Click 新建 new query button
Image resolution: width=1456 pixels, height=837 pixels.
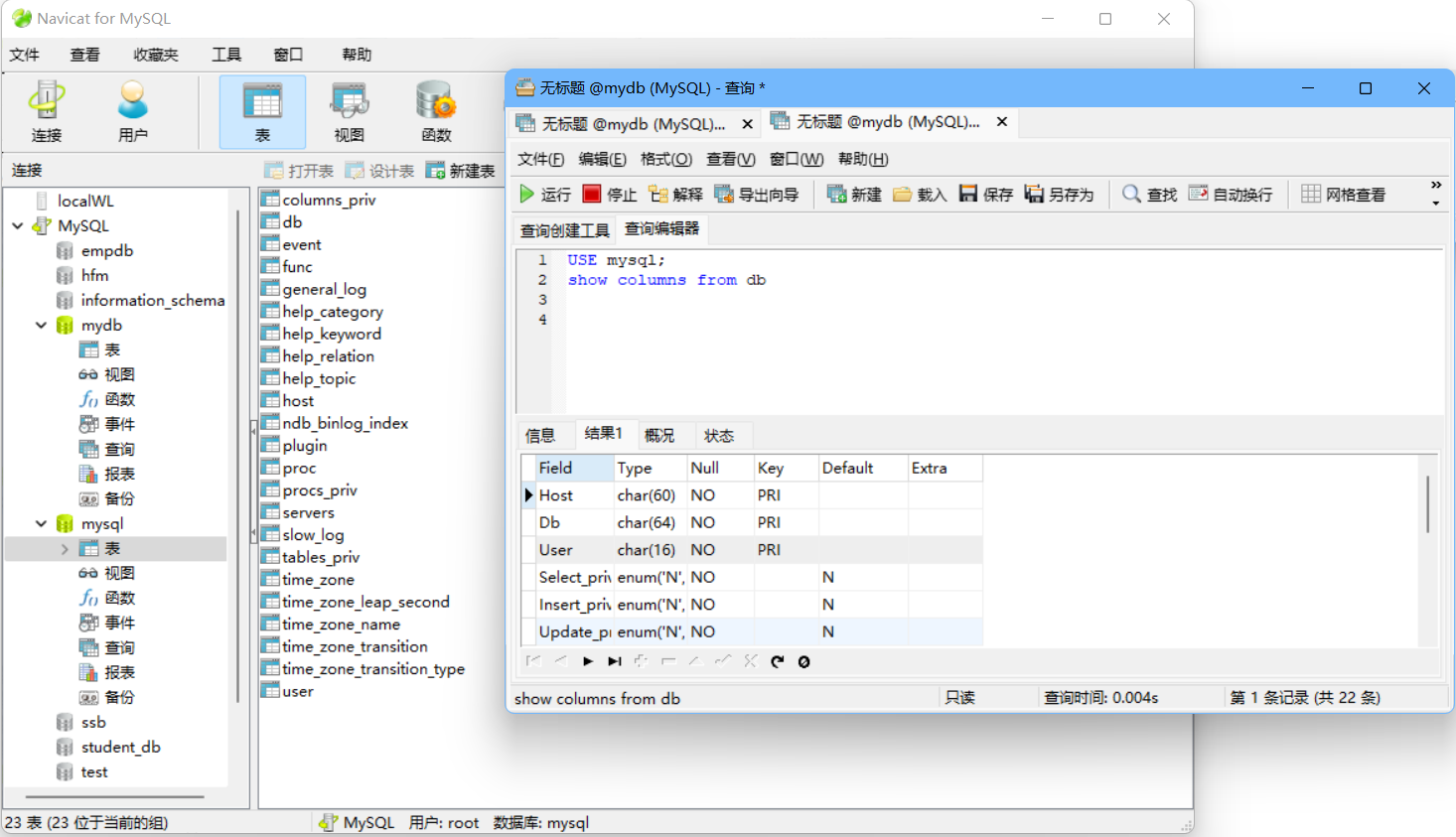854,195
